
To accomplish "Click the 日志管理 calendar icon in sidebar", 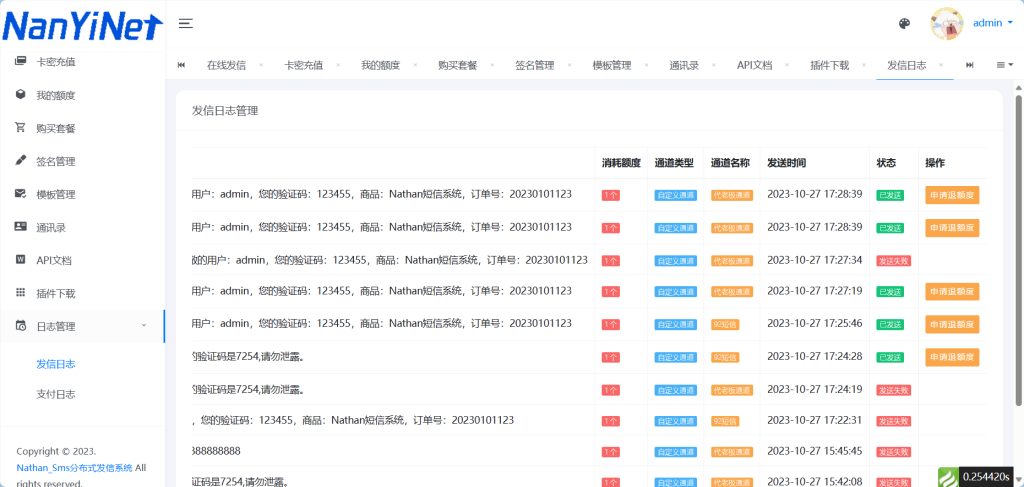I will pyautogui.click(x=20, y=326).
